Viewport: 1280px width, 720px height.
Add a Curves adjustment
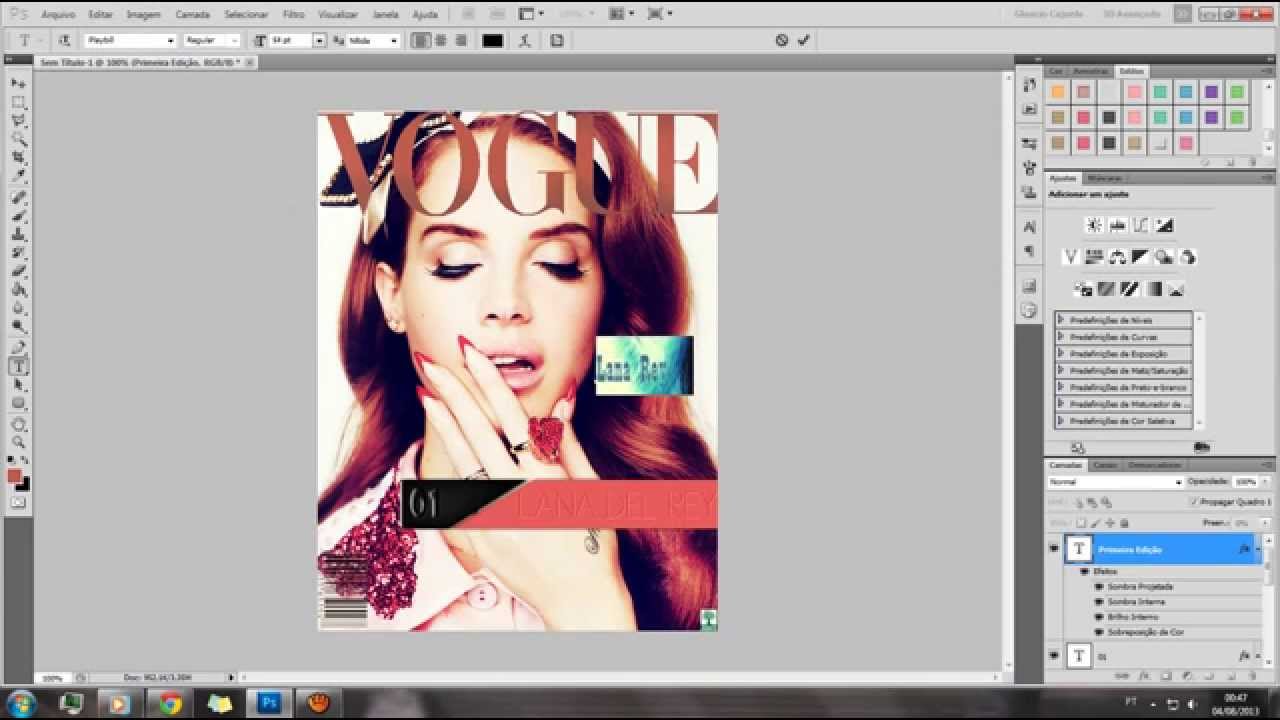pyautogui.click(x=1141, y=226)
